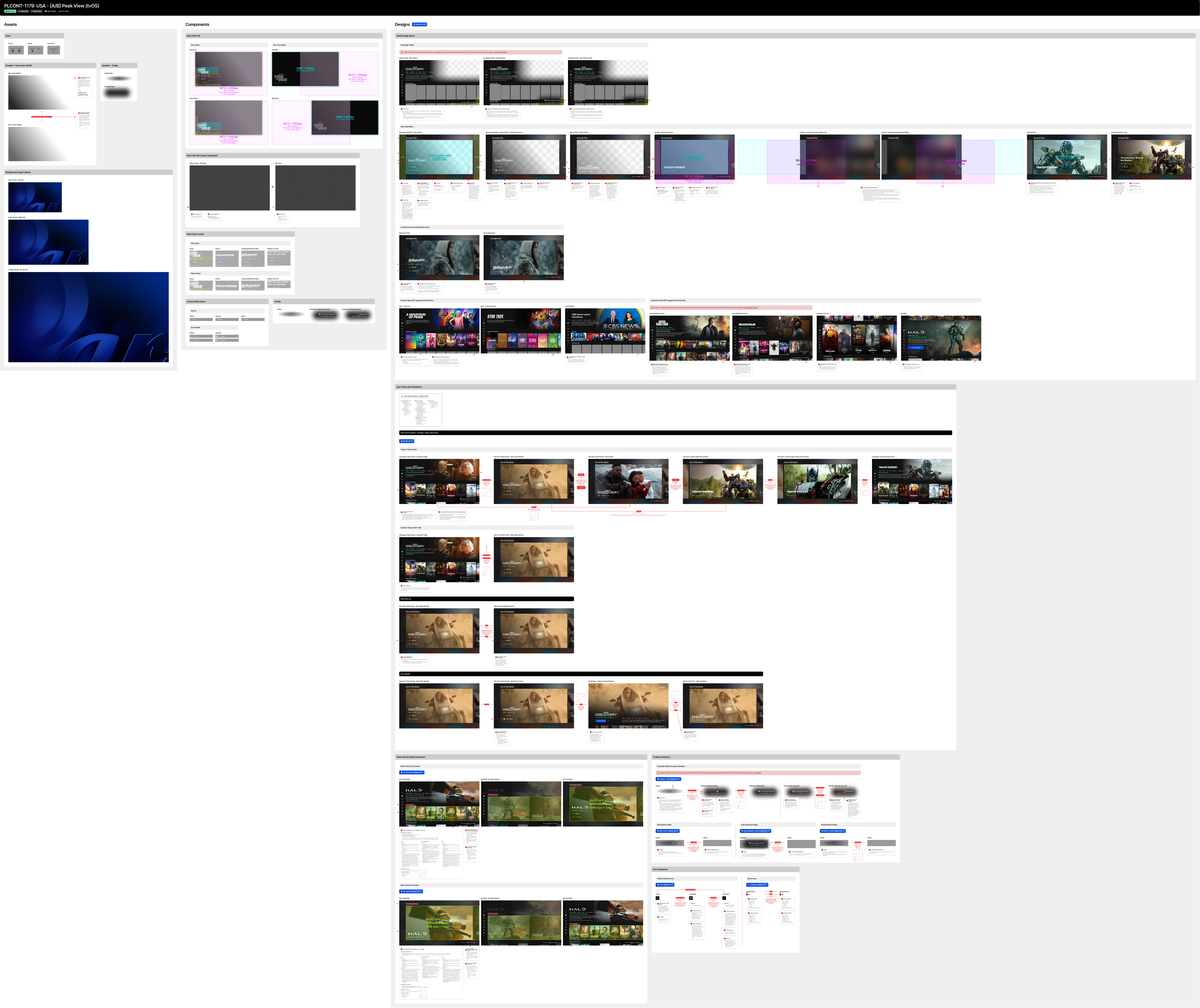Click the Active (Check) My List icon
The width and height of the screenshot is (1200, 1008).
(x=781, y=895)
